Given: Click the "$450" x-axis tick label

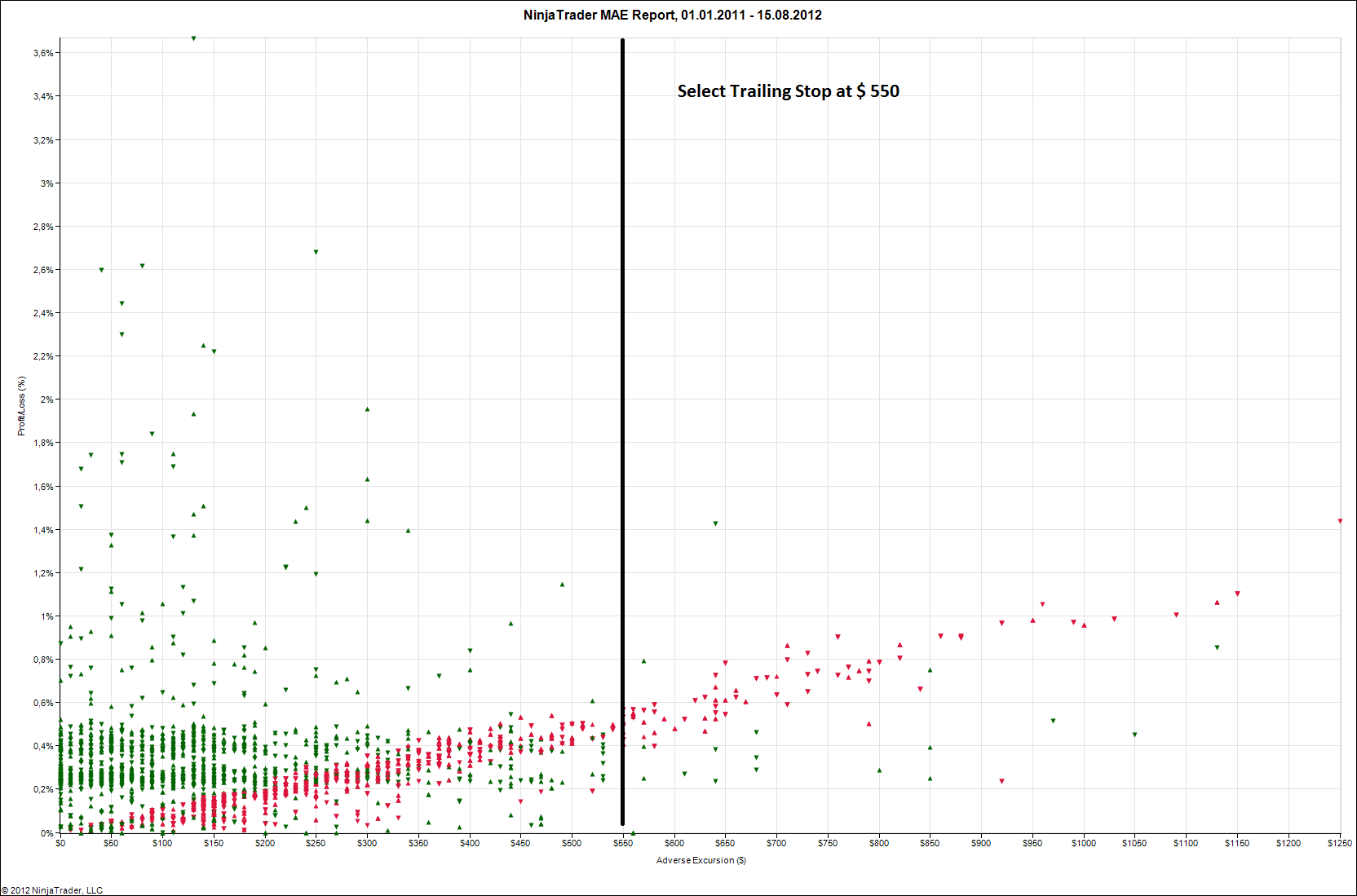Looking at the screenshot, I should tap(520, 843).
